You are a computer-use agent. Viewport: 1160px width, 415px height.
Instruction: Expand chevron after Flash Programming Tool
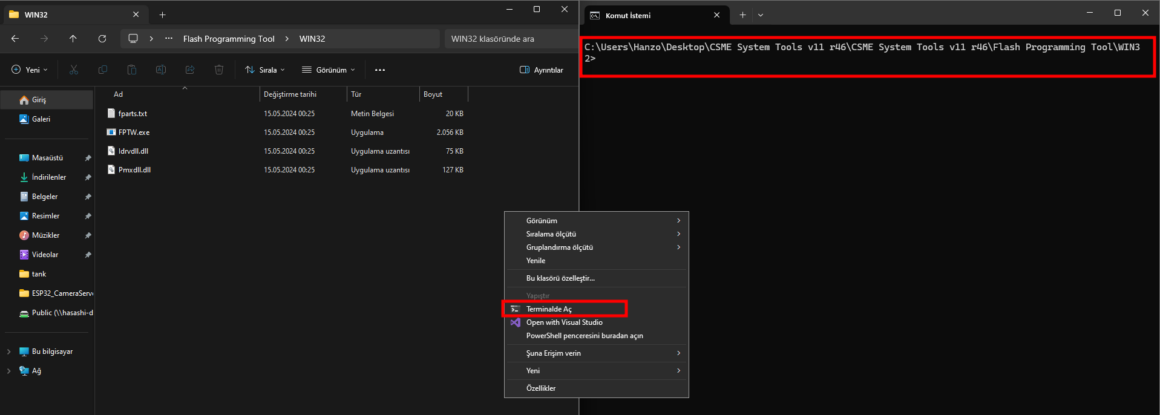coord(286,38)
